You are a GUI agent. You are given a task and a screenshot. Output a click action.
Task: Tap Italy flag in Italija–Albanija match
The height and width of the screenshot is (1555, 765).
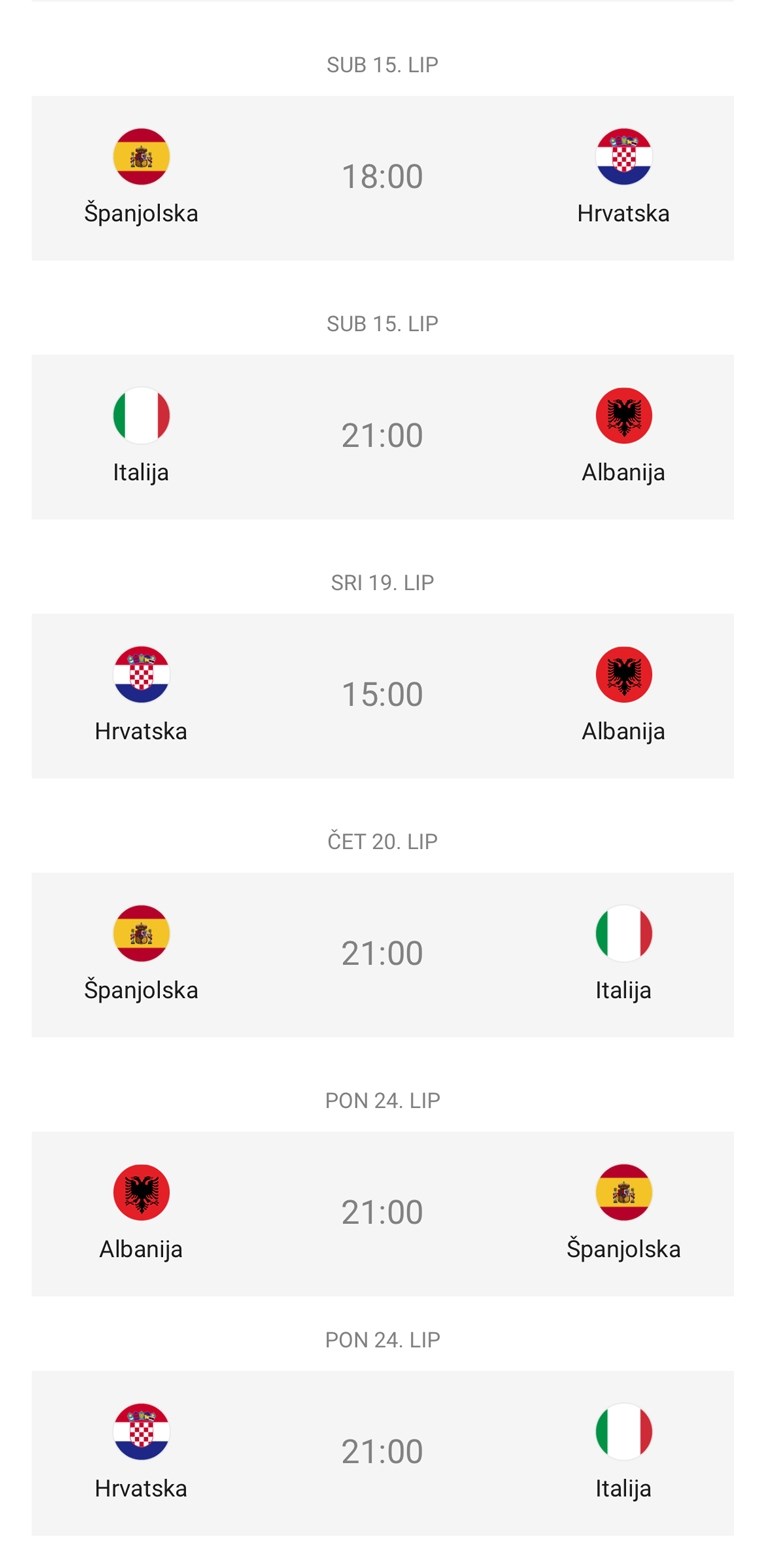(x=141, y=416)
